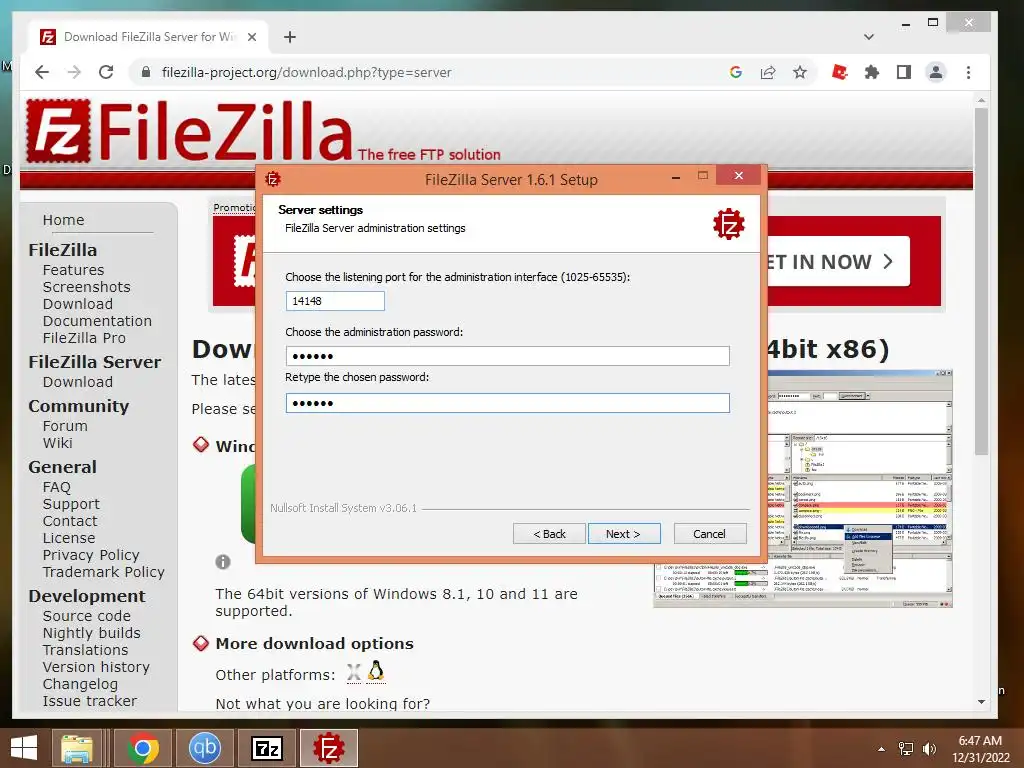Screen dimensions: 1024x768
Task: Click the FileZilla Server logo in setup header
Action: click(728, 225)
